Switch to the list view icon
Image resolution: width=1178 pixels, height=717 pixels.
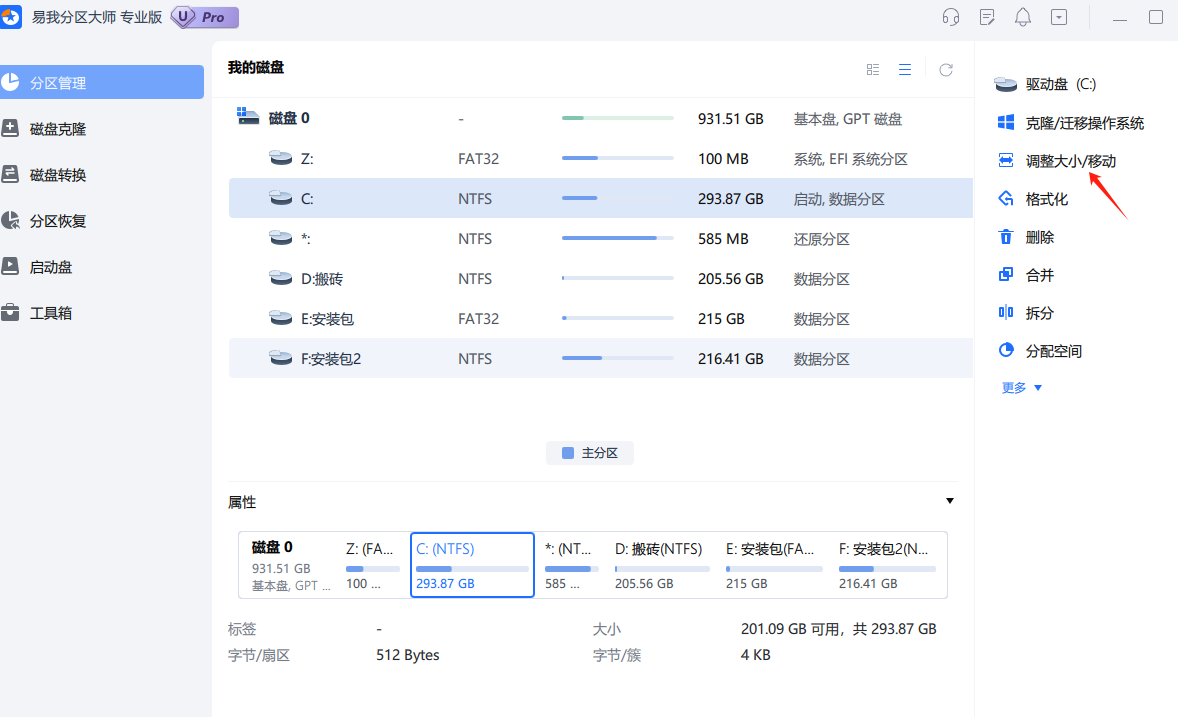tap(905, 69)
